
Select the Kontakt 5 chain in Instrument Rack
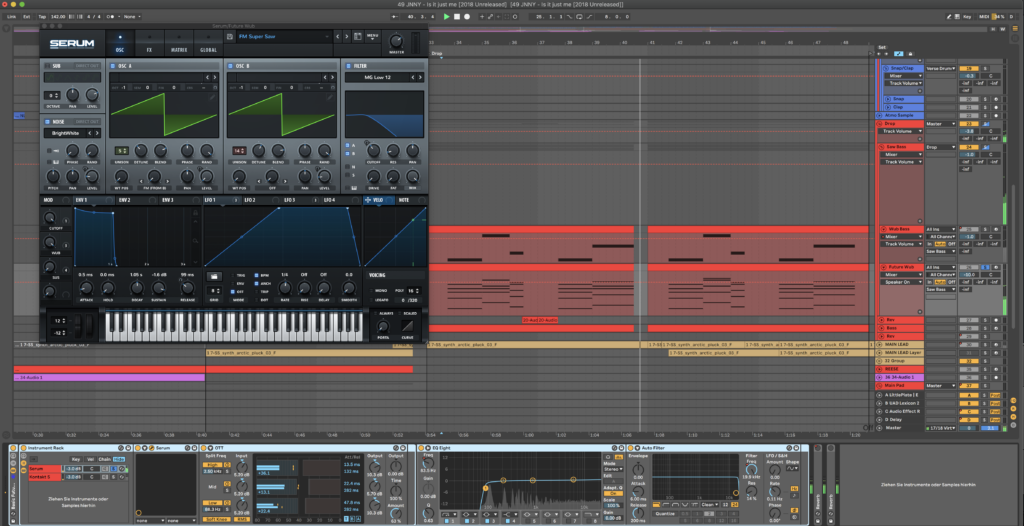(44, 477)
